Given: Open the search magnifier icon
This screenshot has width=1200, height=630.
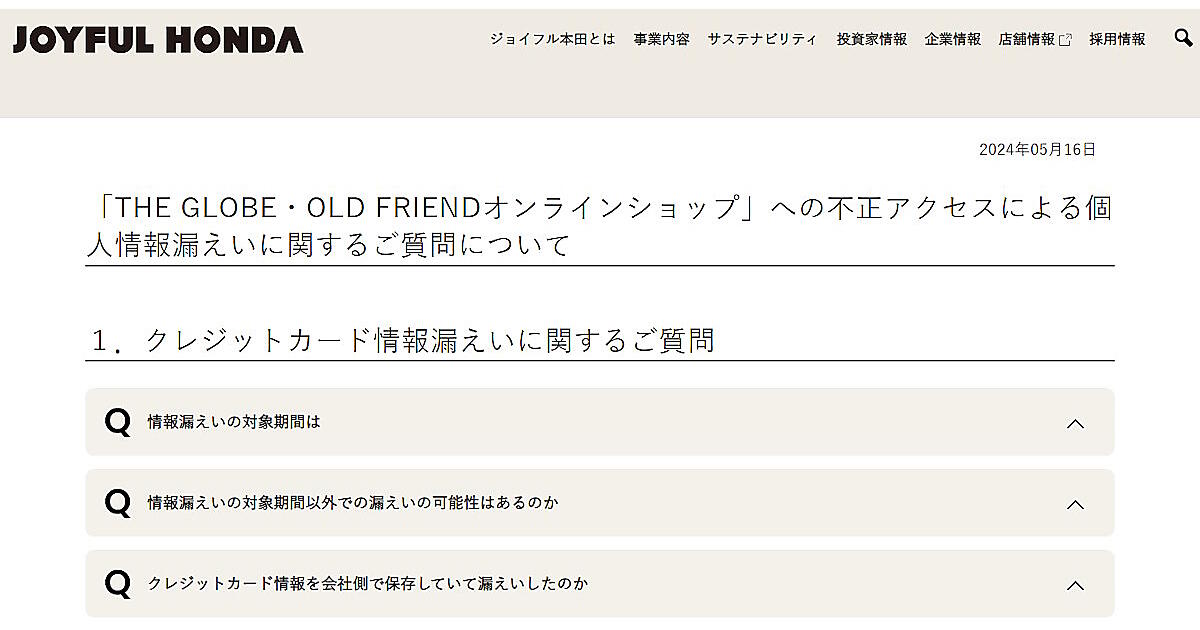Looking at the screenshot, I should pos(1183,39).
